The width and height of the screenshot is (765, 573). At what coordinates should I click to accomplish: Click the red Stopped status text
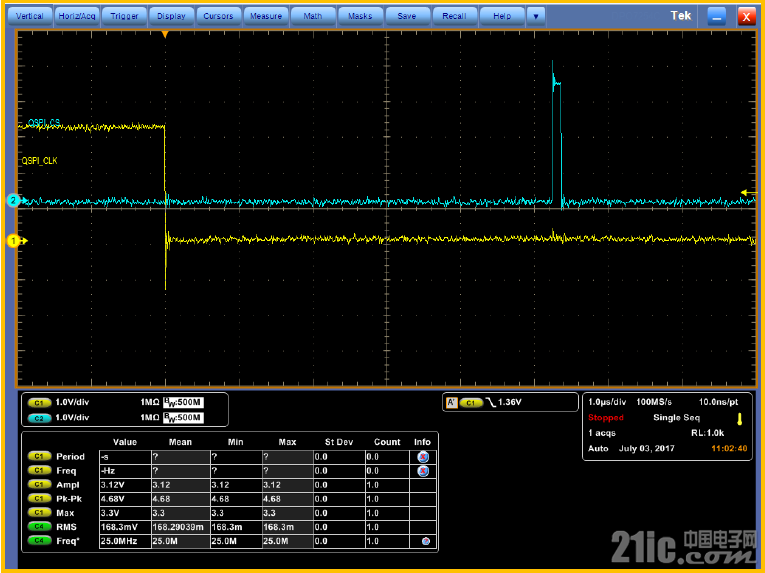click(606, 418)
